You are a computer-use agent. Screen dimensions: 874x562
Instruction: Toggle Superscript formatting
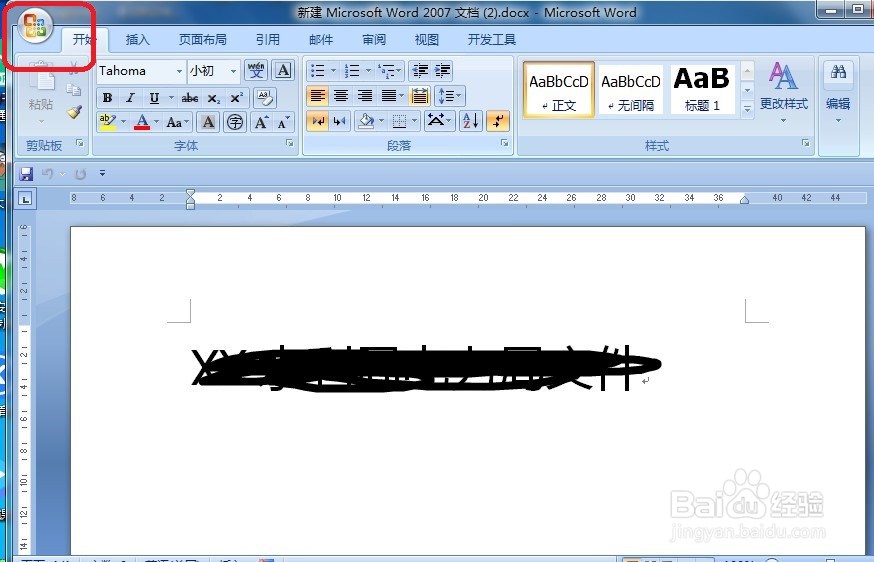coord(236,98)
